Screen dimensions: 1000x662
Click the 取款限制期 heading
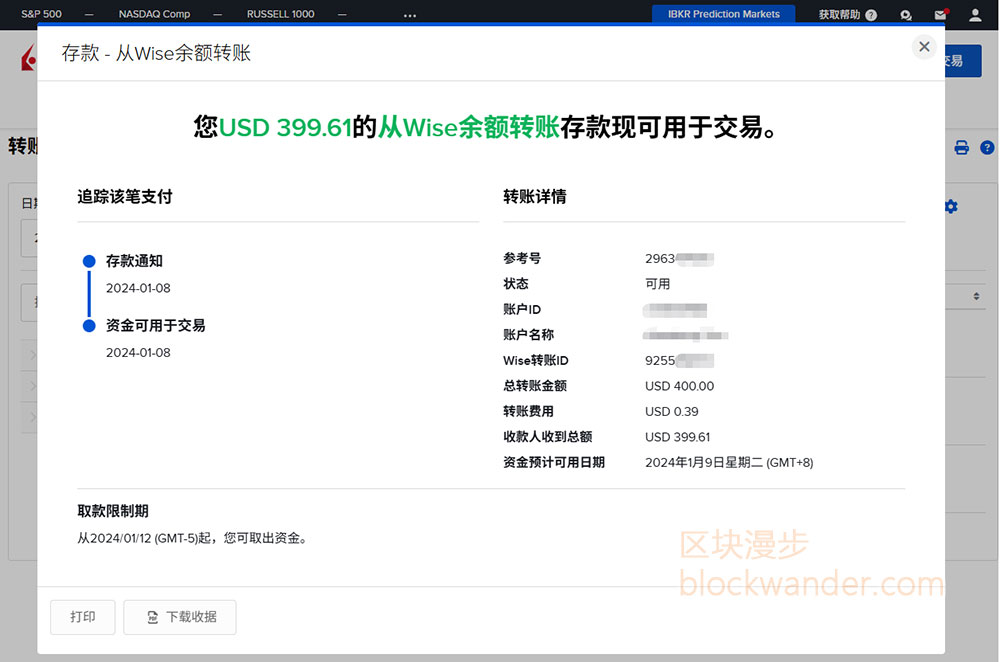[x=113, y=511]
